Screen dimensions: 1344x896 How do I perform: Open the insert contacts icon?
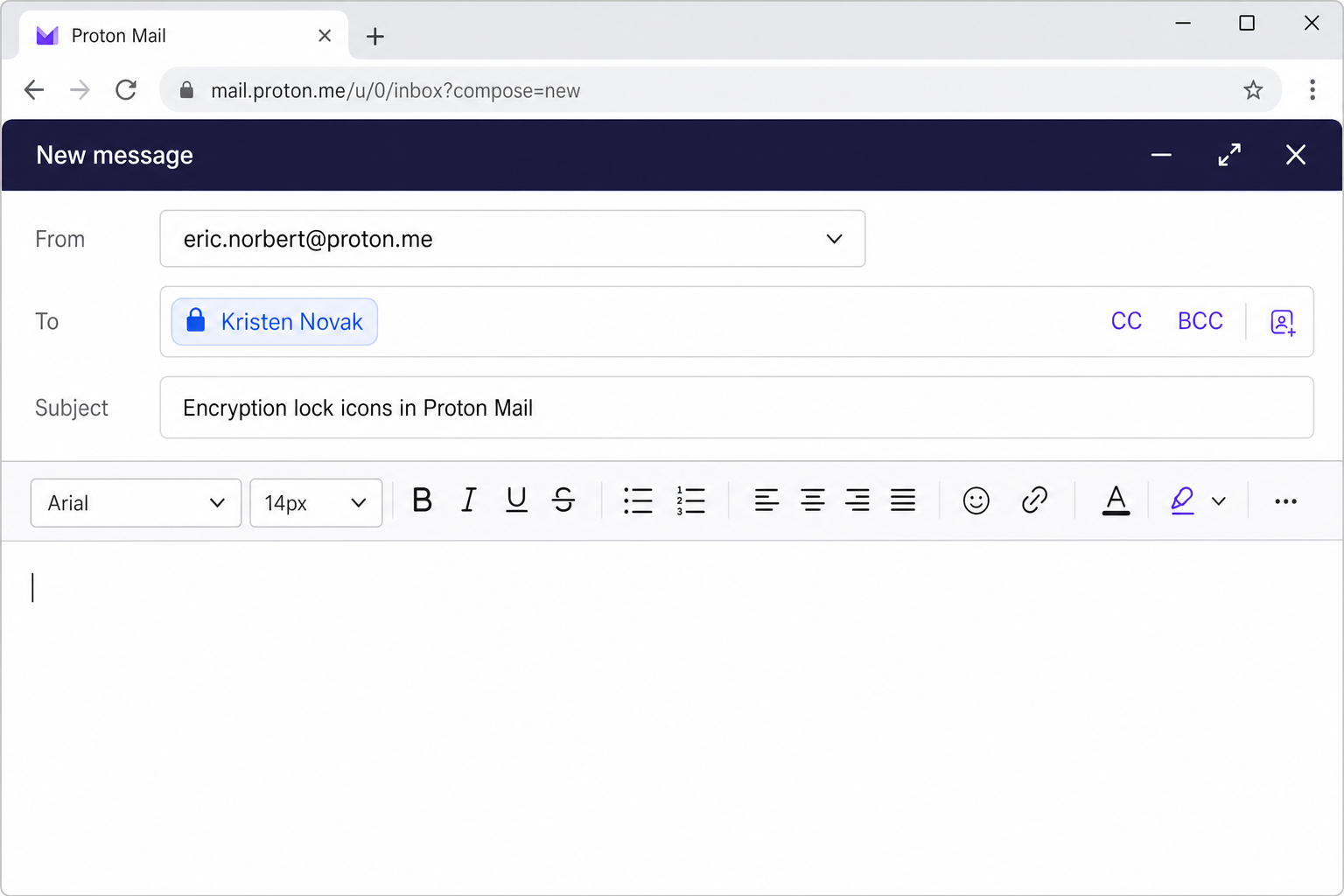point(1283,322)
